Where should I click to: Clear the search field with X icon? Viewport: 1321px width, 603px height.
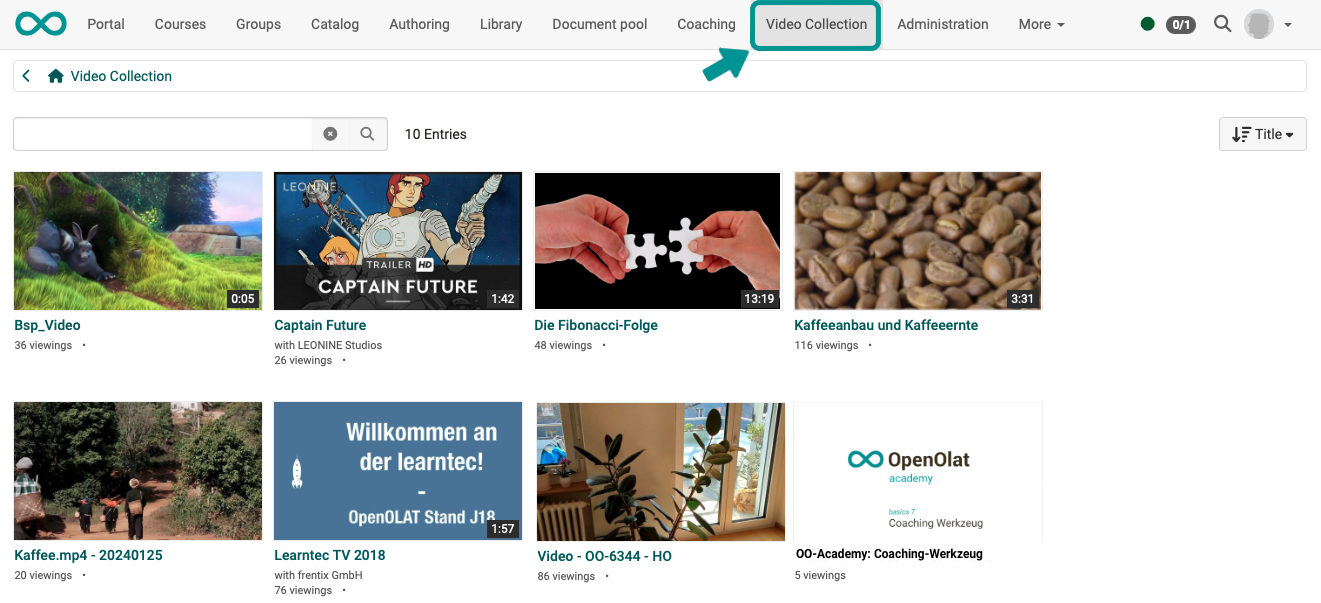[x=330, y=134]
